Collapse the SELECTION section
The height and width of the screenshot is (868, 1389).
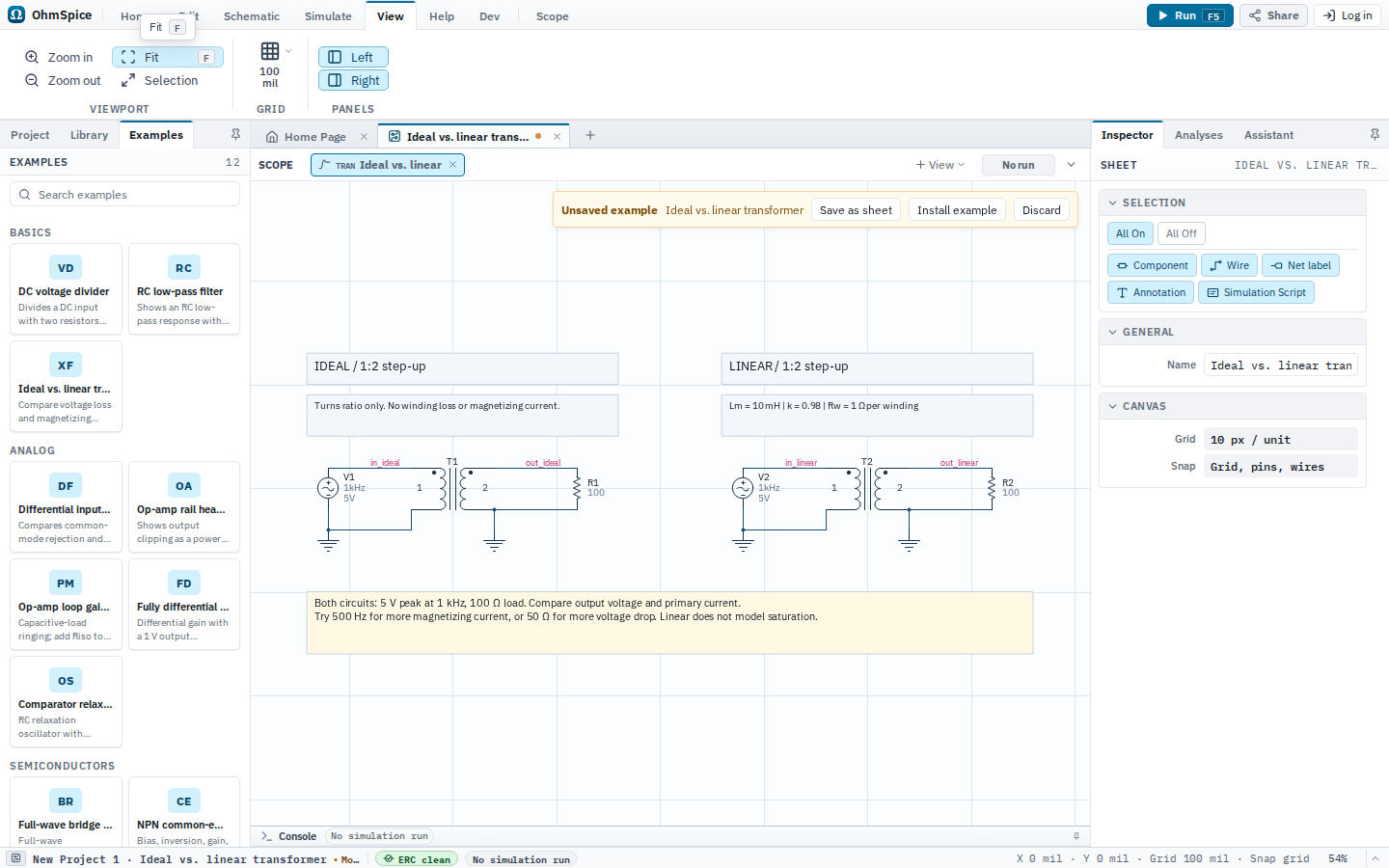(x=1112, y=203)
